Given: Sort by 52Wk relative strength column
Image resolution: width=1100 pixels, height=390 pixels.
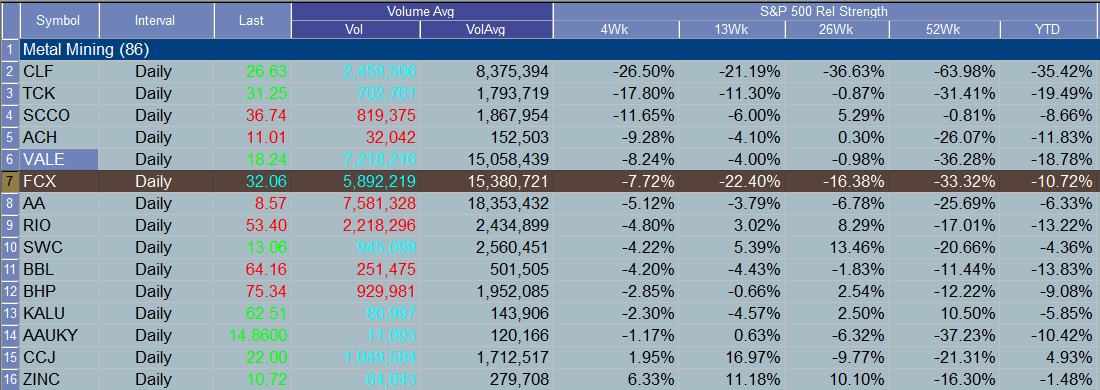Looking at the screenshot, I should point(944,29).
